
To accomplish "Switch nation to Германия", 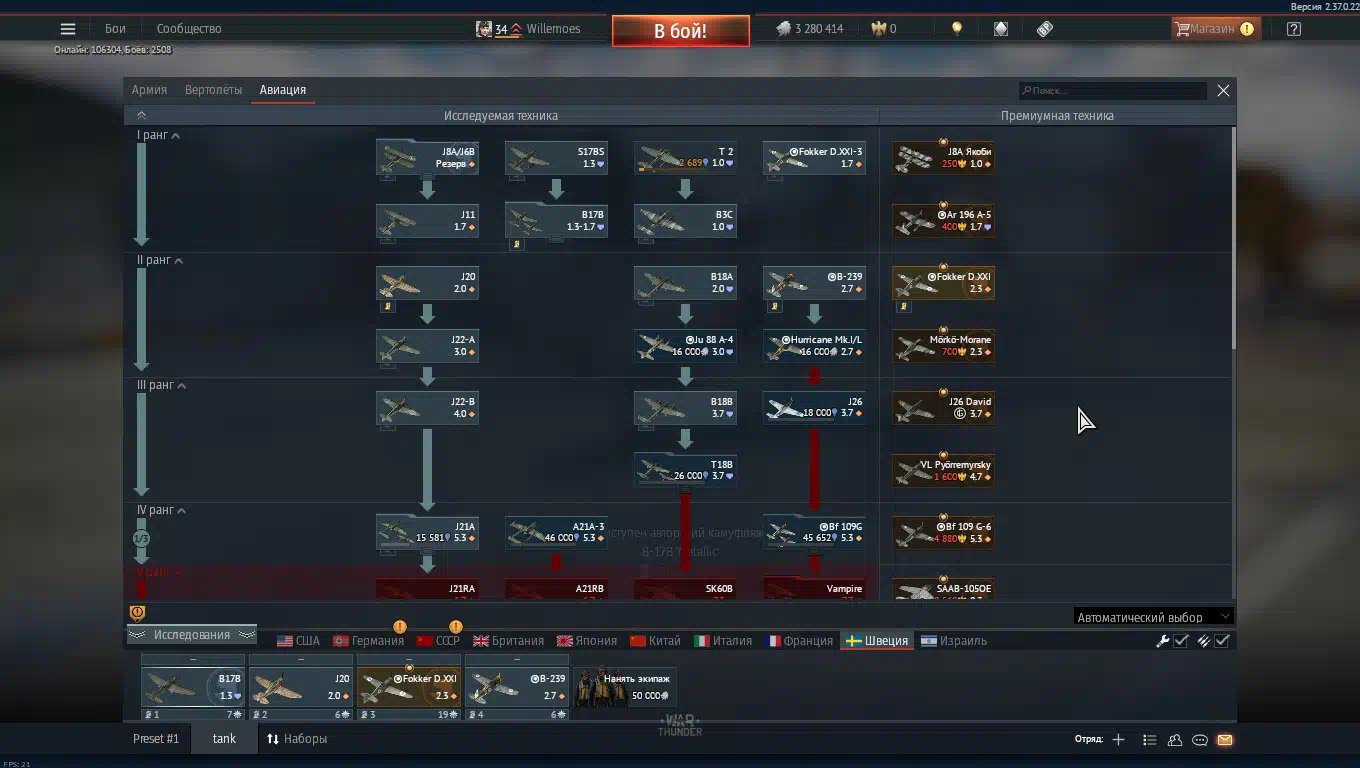I will coord(368,641).
